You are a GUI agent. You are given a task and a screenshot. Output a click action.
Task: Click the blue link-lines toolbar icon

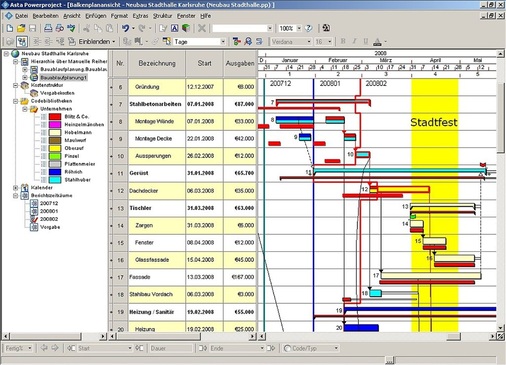tap(259, 41)
